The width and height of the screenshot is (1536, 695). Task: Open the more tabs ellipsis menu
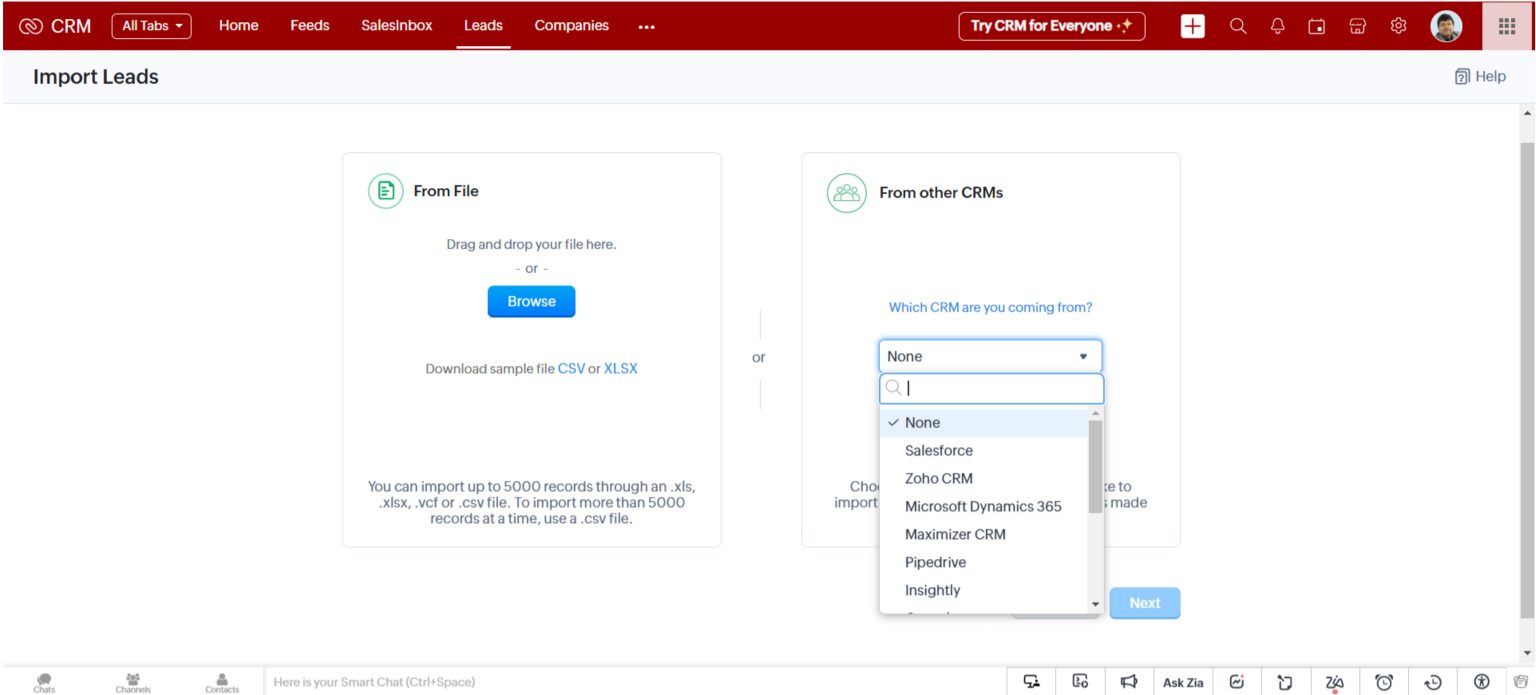[646, 25]
